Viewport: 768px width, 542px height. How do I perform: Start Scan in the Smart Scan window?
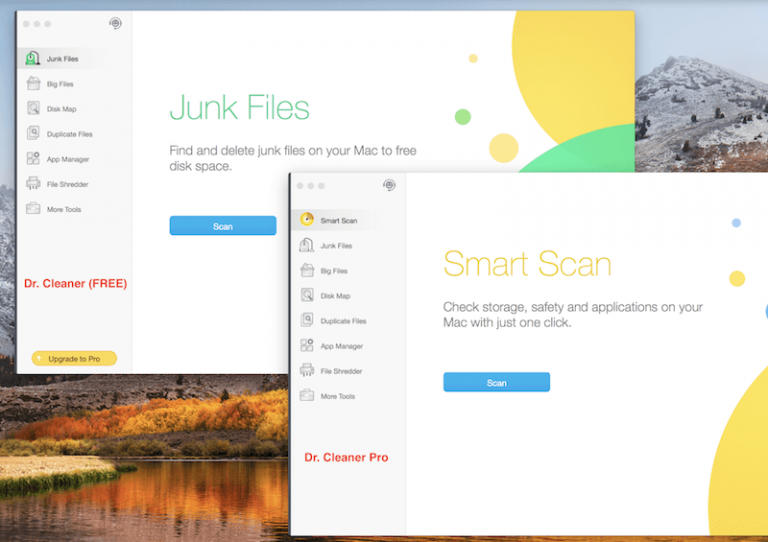(x=497, y=382)
